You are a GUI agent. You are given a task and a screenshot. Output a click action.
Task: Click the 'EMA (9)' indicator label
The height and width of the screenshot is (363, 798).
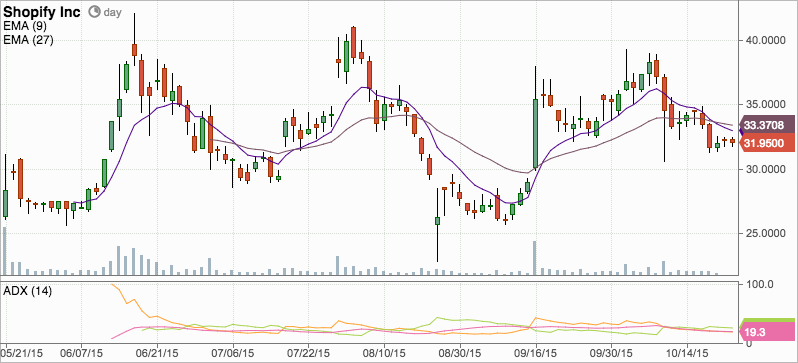click(x=24, y=27)
